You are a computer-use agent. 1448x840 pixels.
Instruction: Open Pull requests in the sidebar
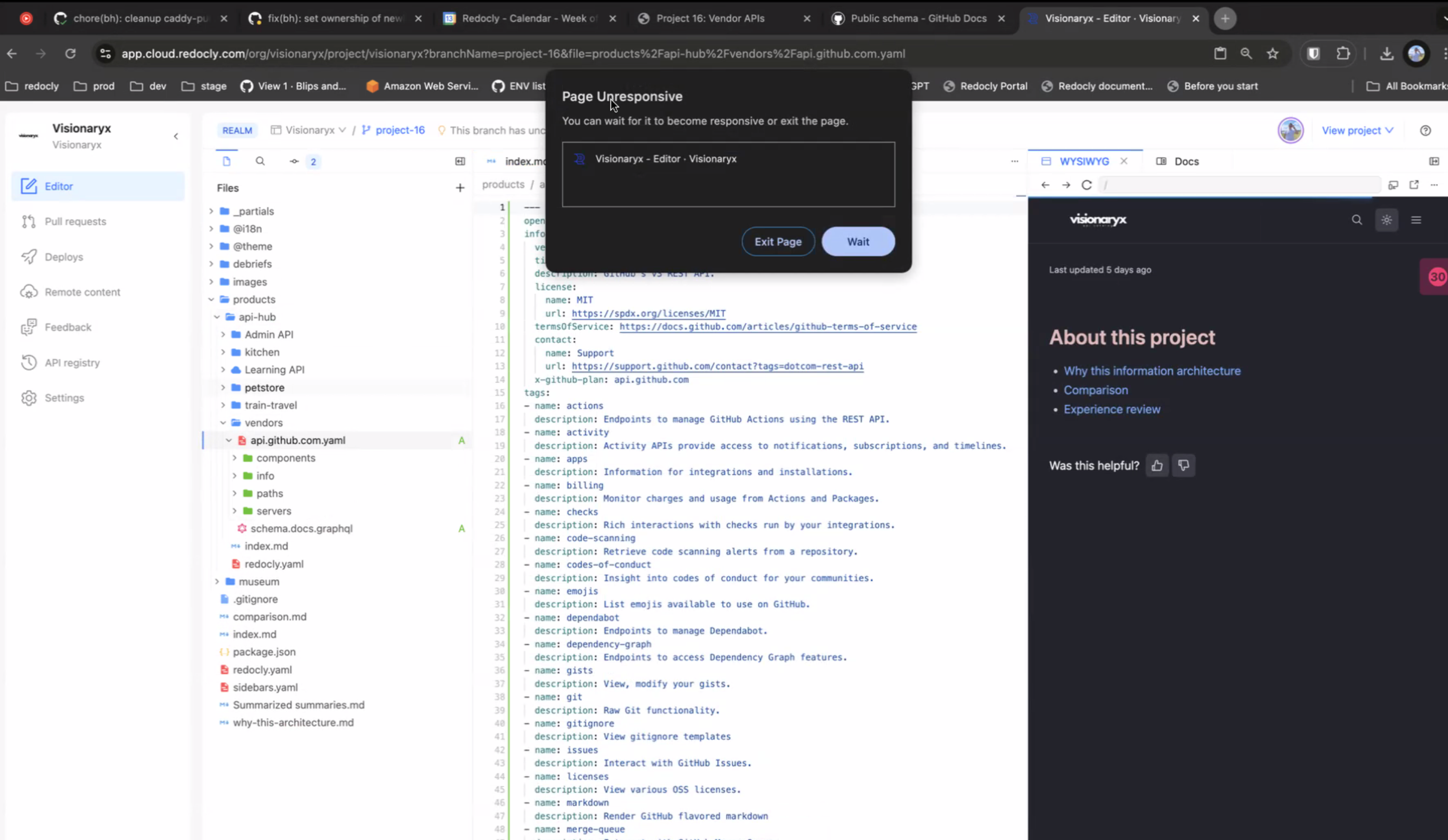tap(75, 222)
